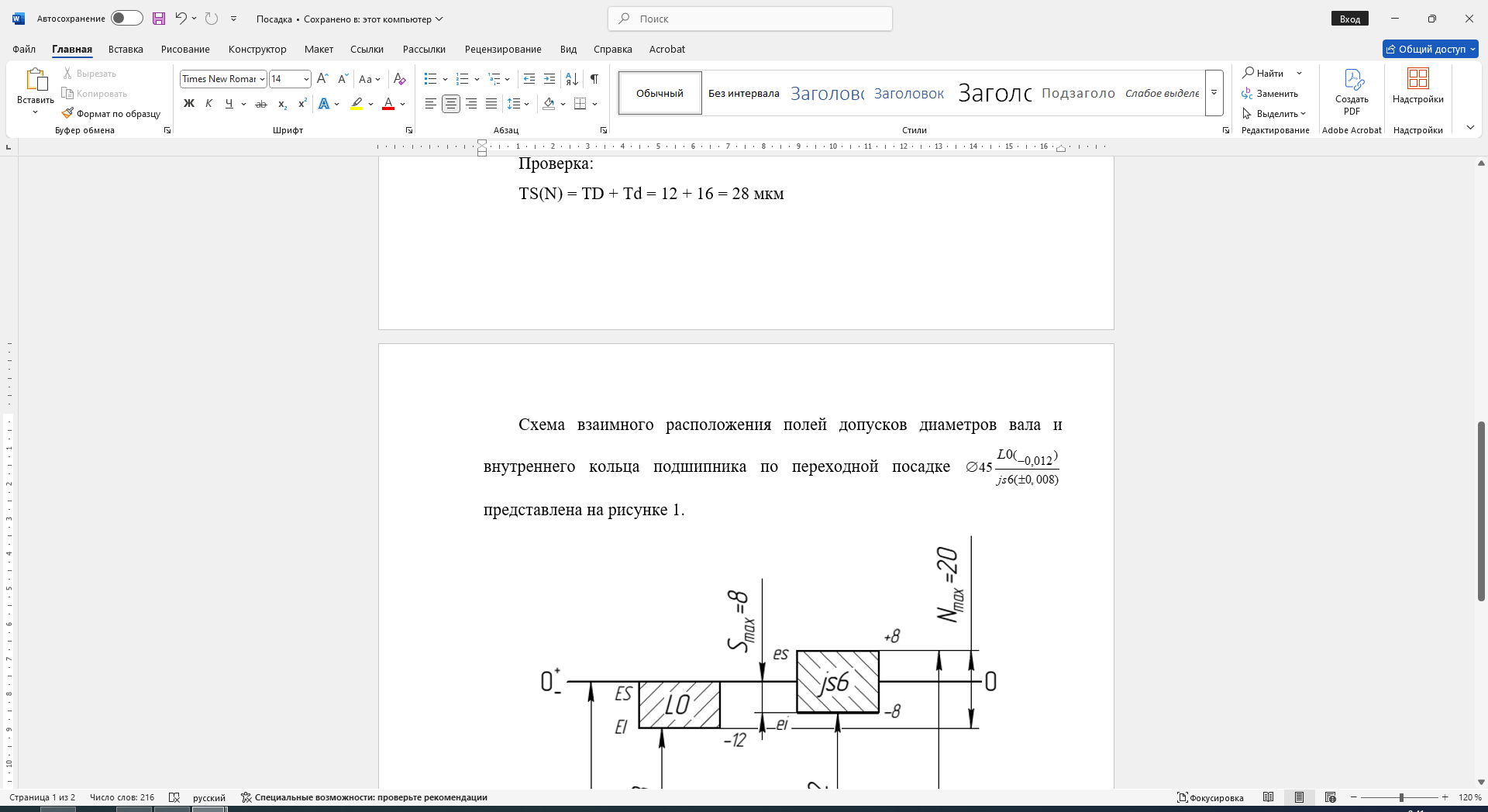
Task: Sort the selected paragraphs
Action: [572, 79]
